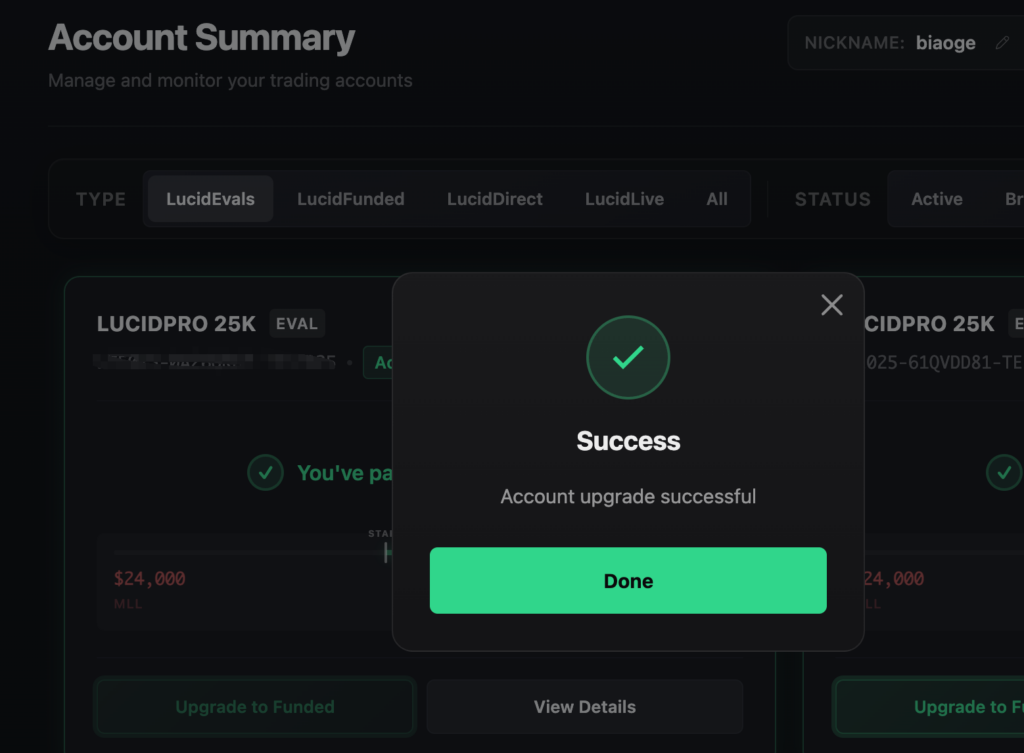Select the LucidEvals type filter
1024x753 pixels.
[x=210, y=199]
